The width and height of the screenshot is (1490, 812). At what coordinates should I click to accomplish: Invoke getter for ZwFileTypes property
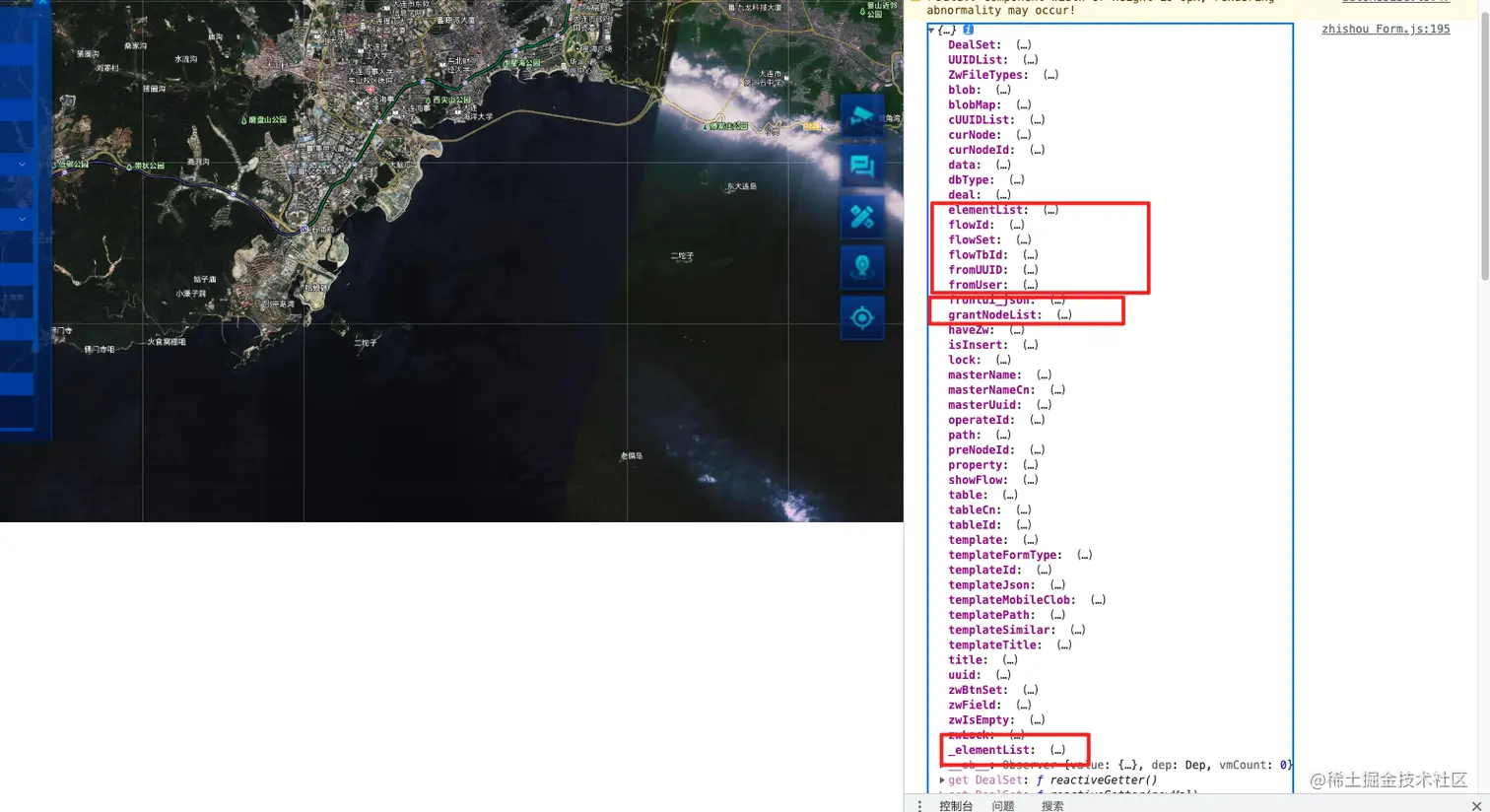pos(1050,75)
